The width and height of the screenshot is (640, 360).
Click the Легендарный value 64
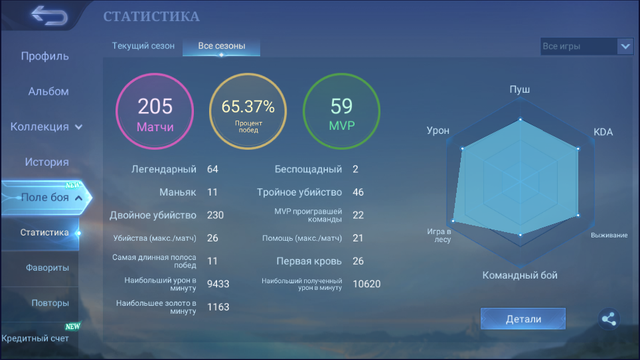click(x=212, y=169)
